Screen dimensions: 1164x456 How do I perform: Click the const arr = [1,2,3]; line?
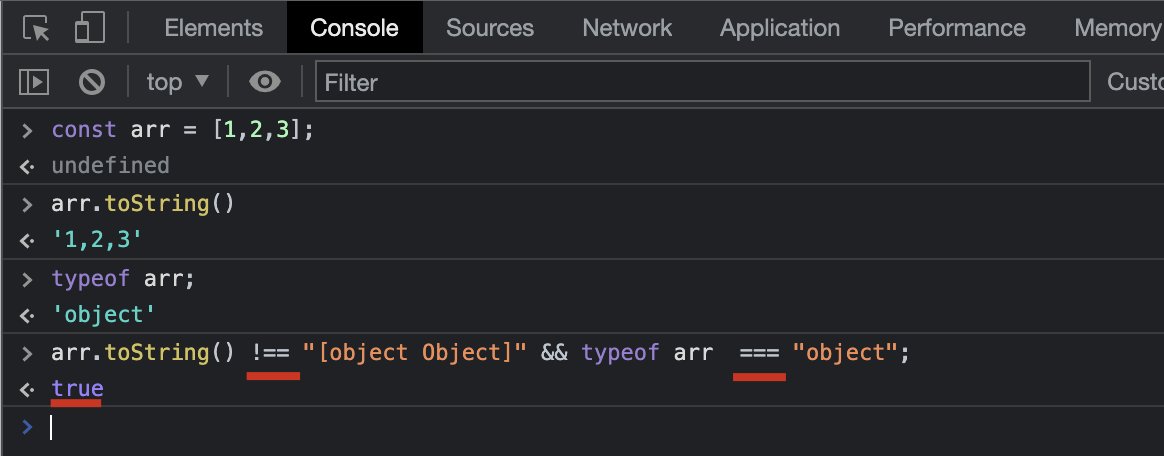(x=183, y=130)
